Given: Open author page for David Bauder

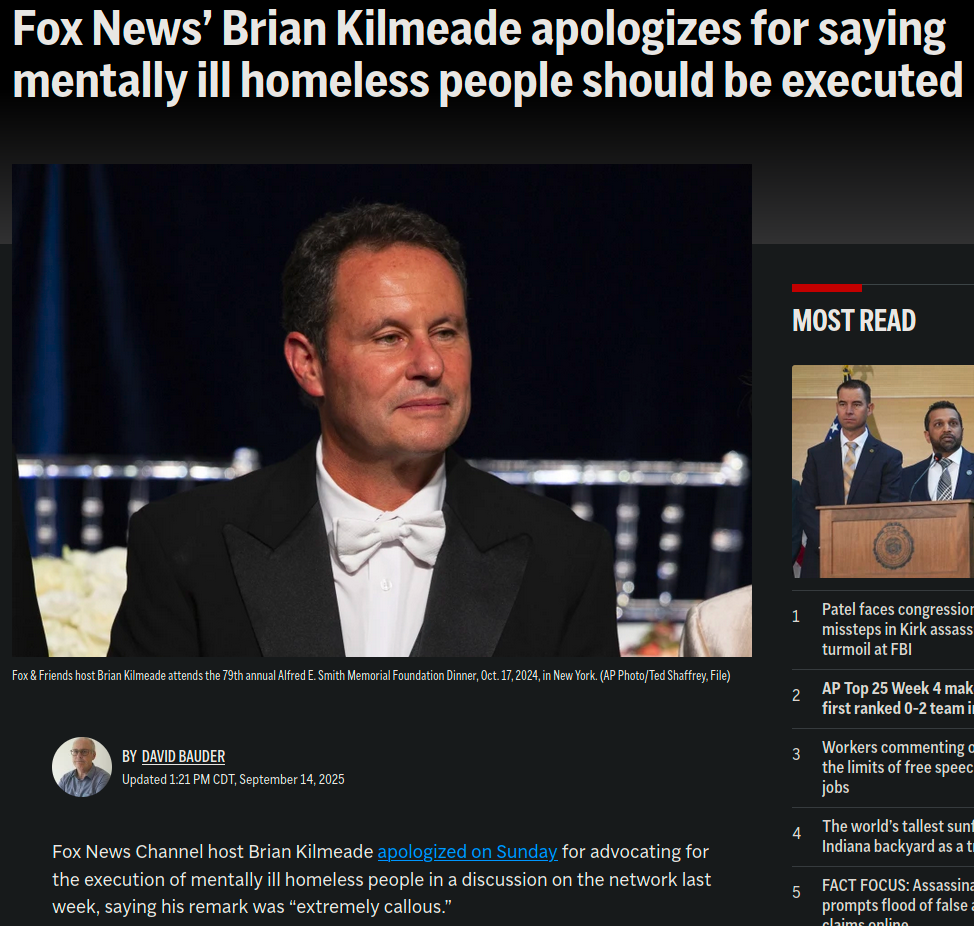Looking at the screenshot, I should [183, 756].
